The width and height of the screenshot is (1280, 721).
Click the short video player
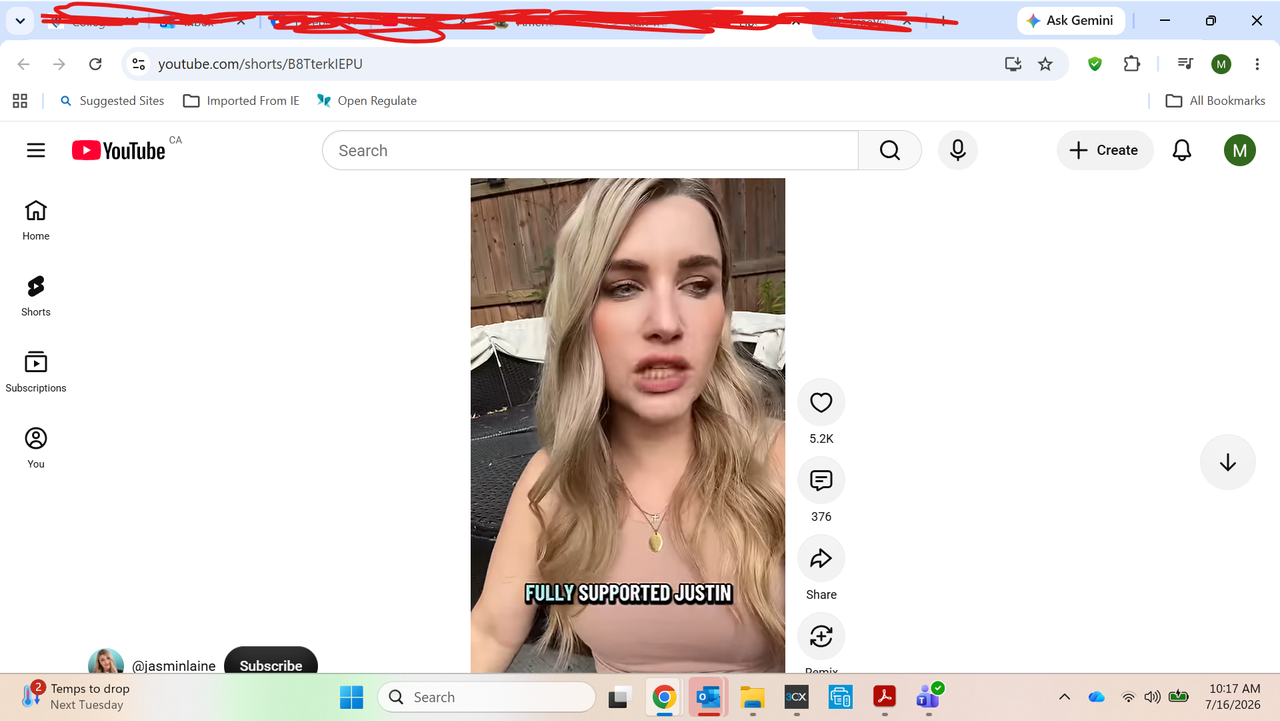[628, 425]
